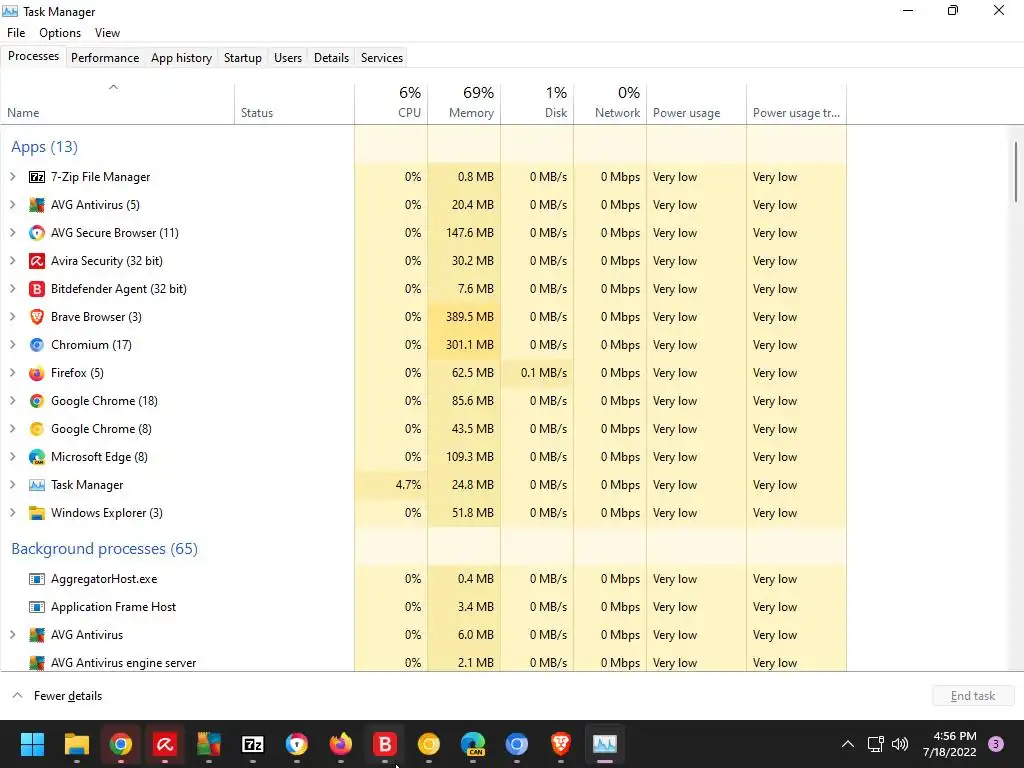Click the Google Chrome (18) process icon
The image size is (1024, 768).
37,401
